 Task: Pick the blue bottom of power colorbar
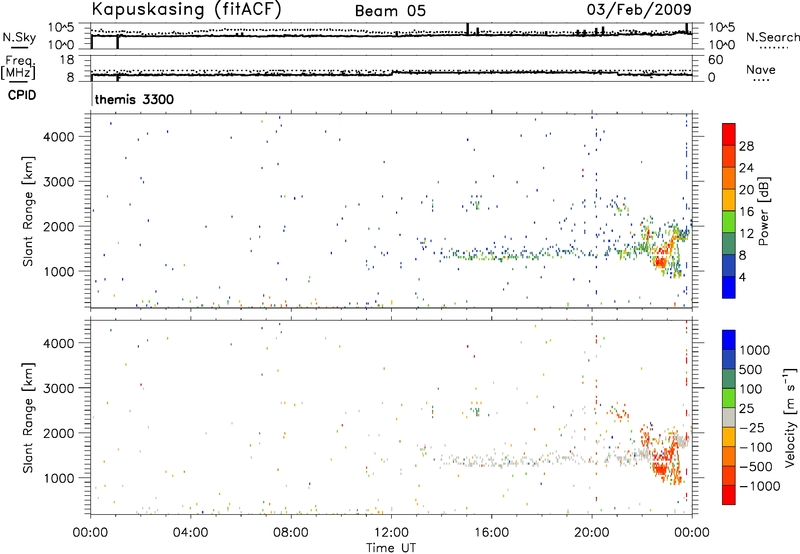729,287
